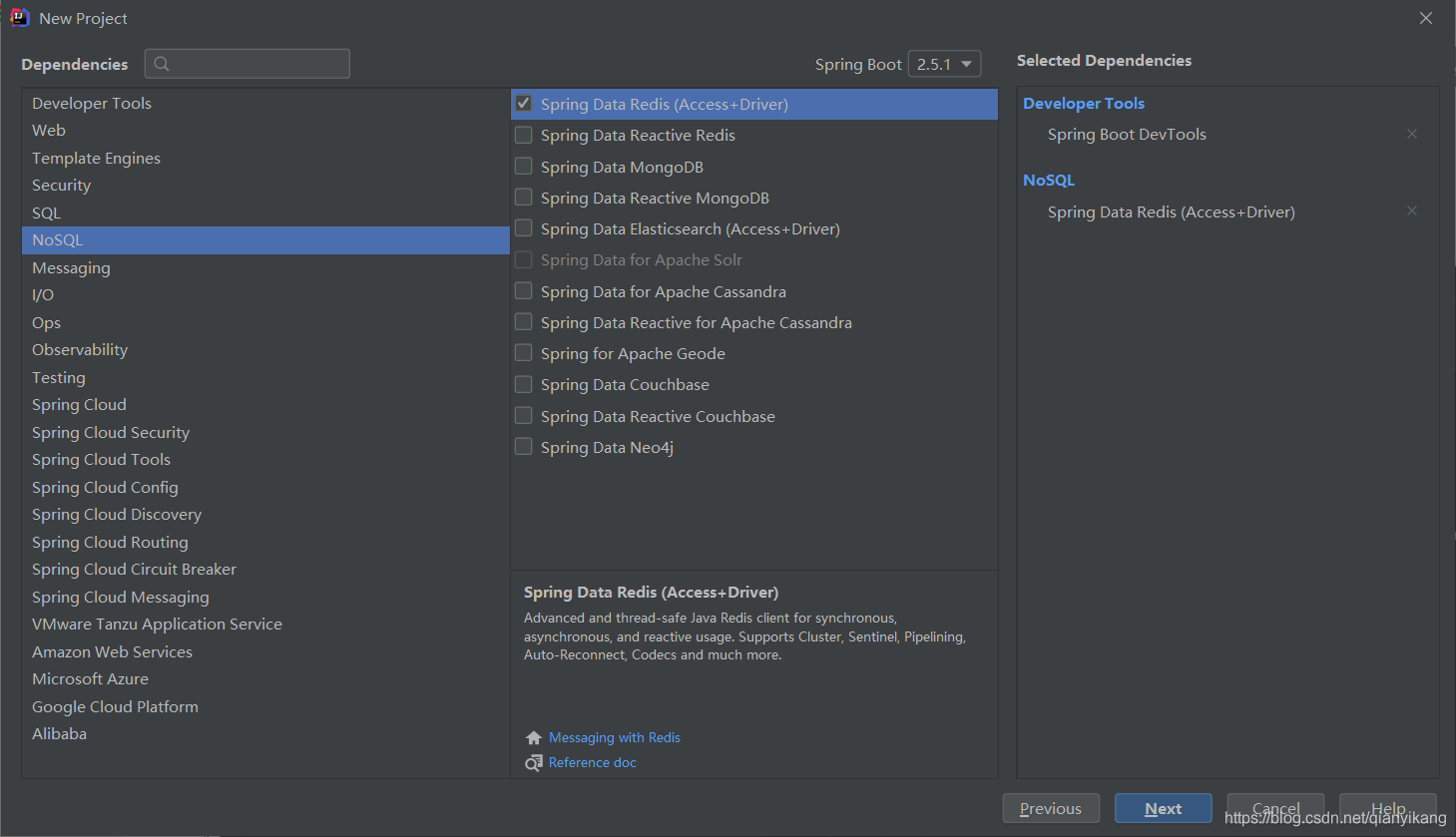Choose VMware Tanzu Application Service category
1456x837 pixels.
click(x=265, y=625)
